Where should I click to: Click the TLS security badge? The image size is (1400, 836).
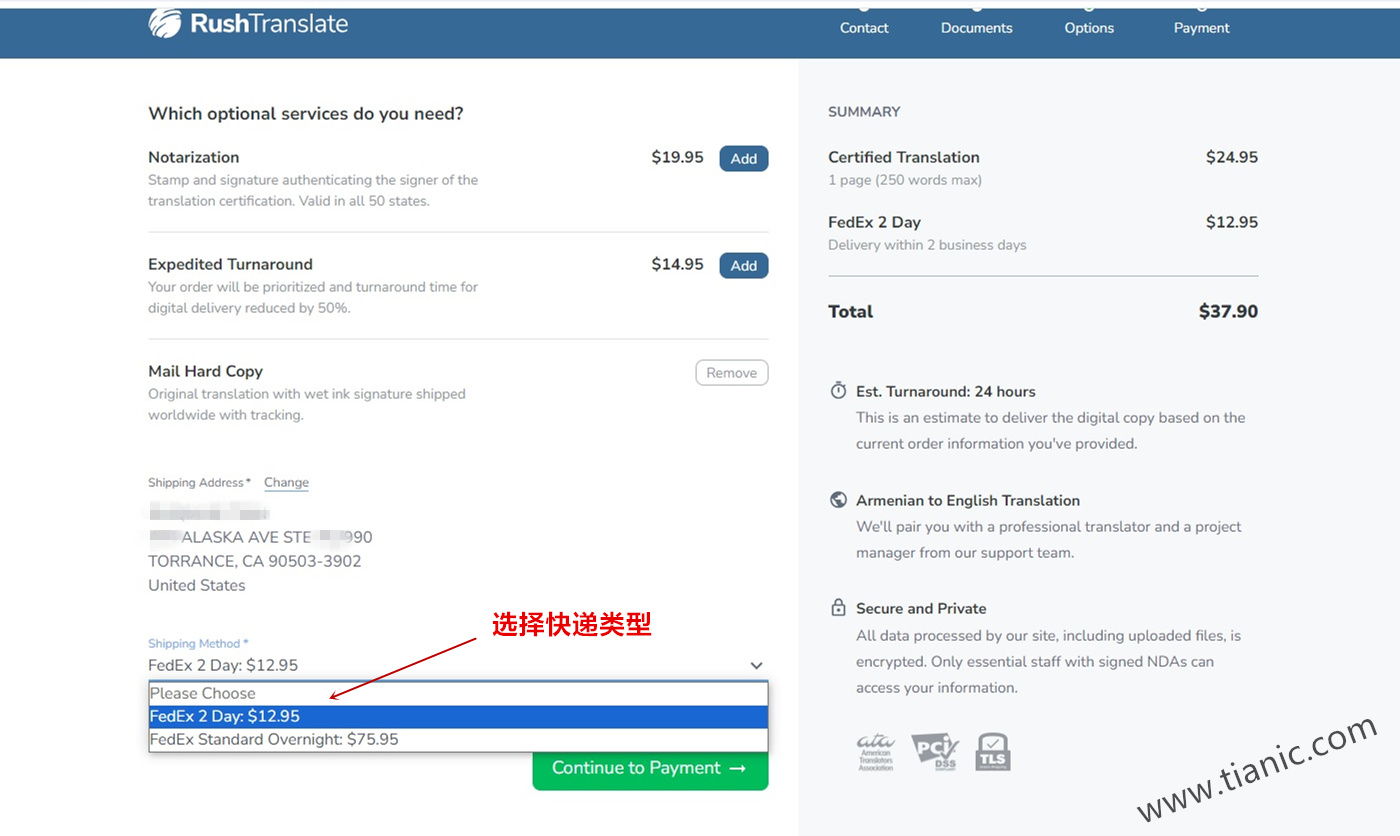pyautogui.click(x=993, y=752)
